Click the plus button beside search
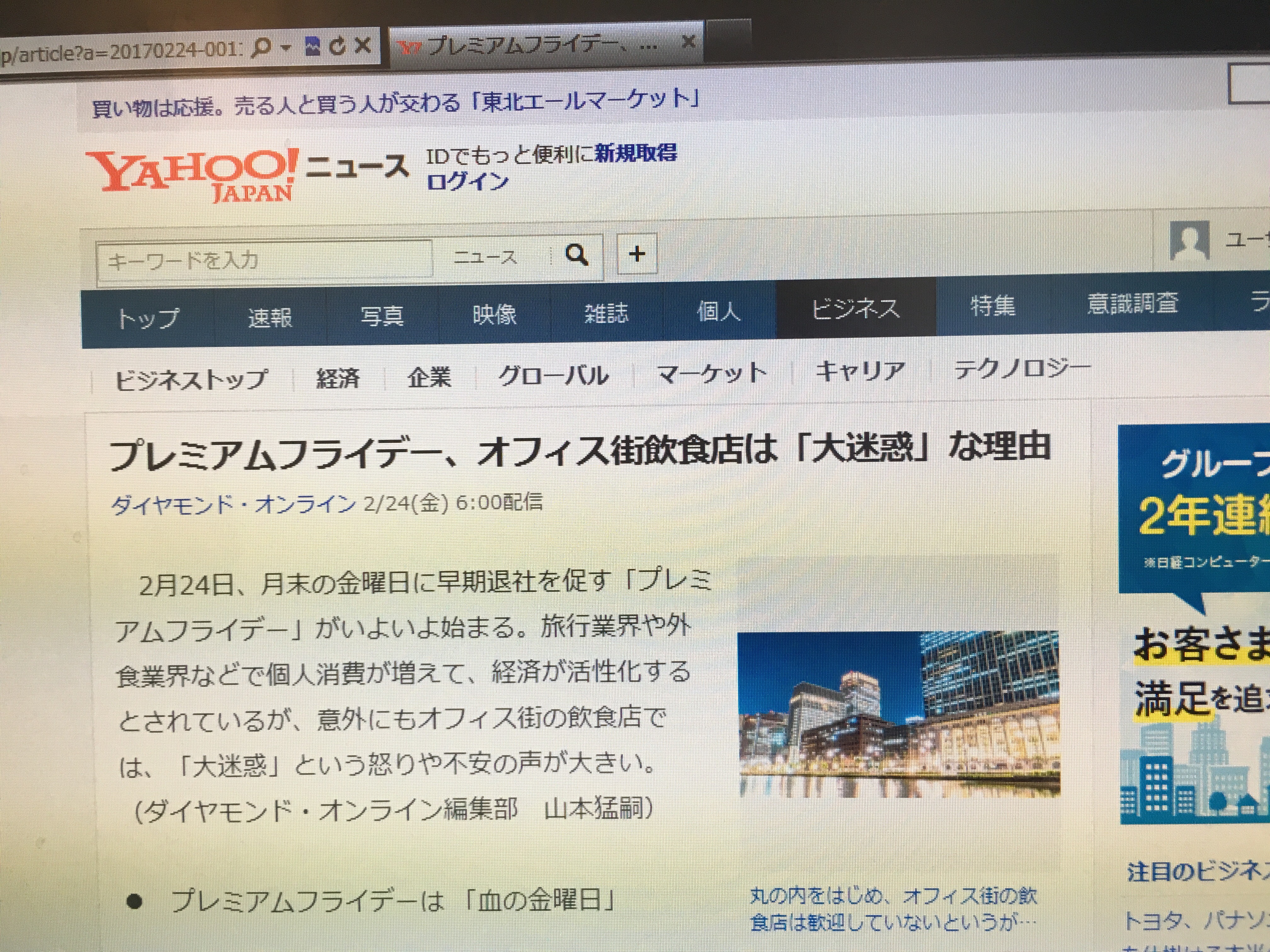Image resolution: width=1270 pixels, height=952 pixels. click(637, 253)
